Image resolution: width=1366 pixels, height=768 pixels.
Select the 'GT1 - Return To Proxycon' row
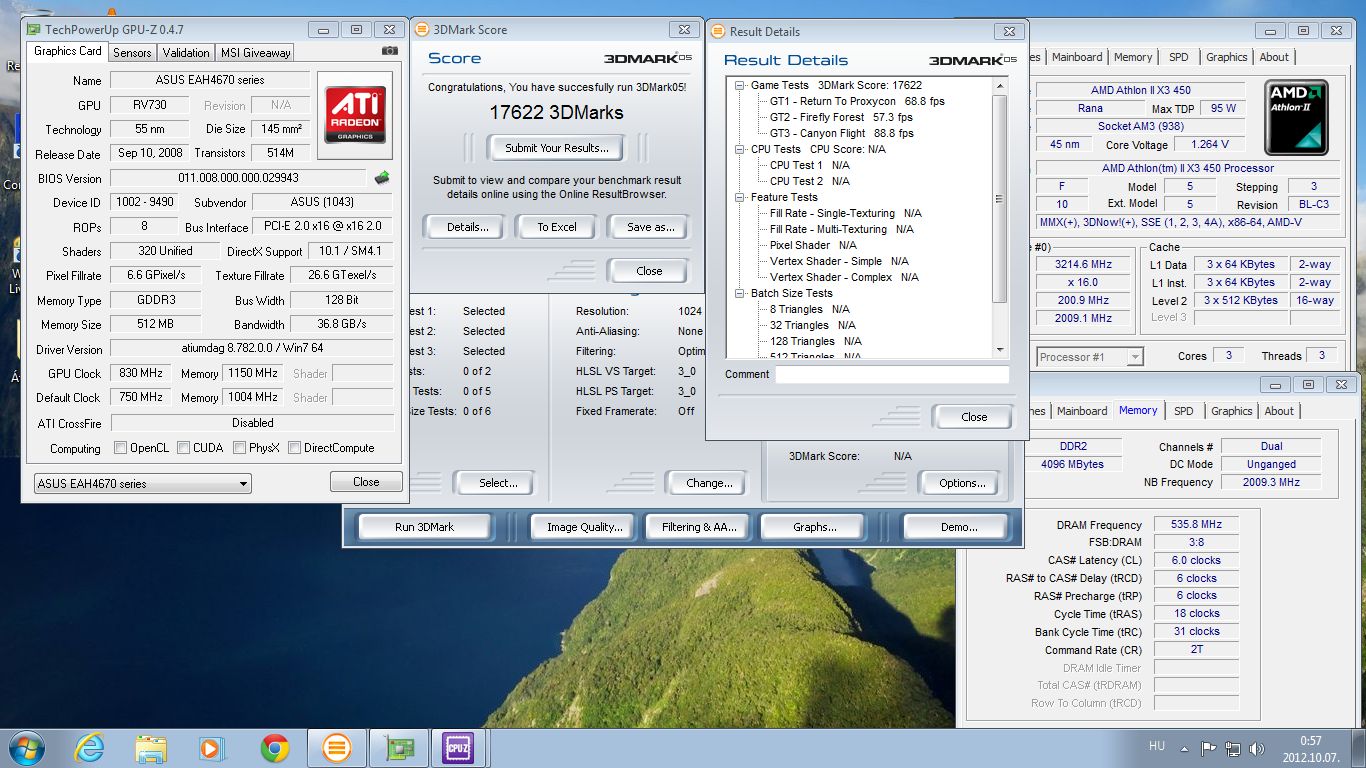tap(857, 101)
